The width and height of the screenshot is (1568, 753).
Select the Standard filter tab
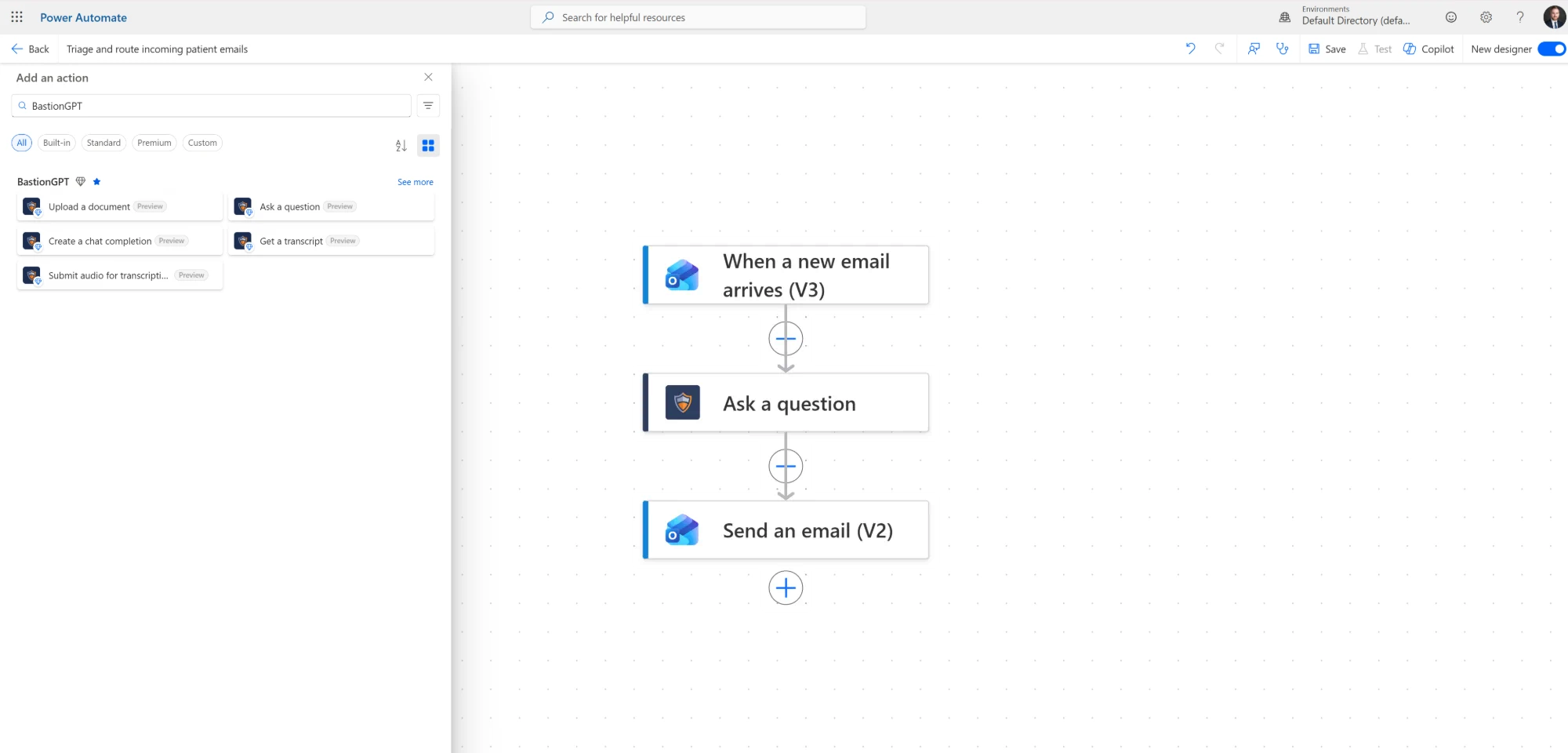(103, 143)
